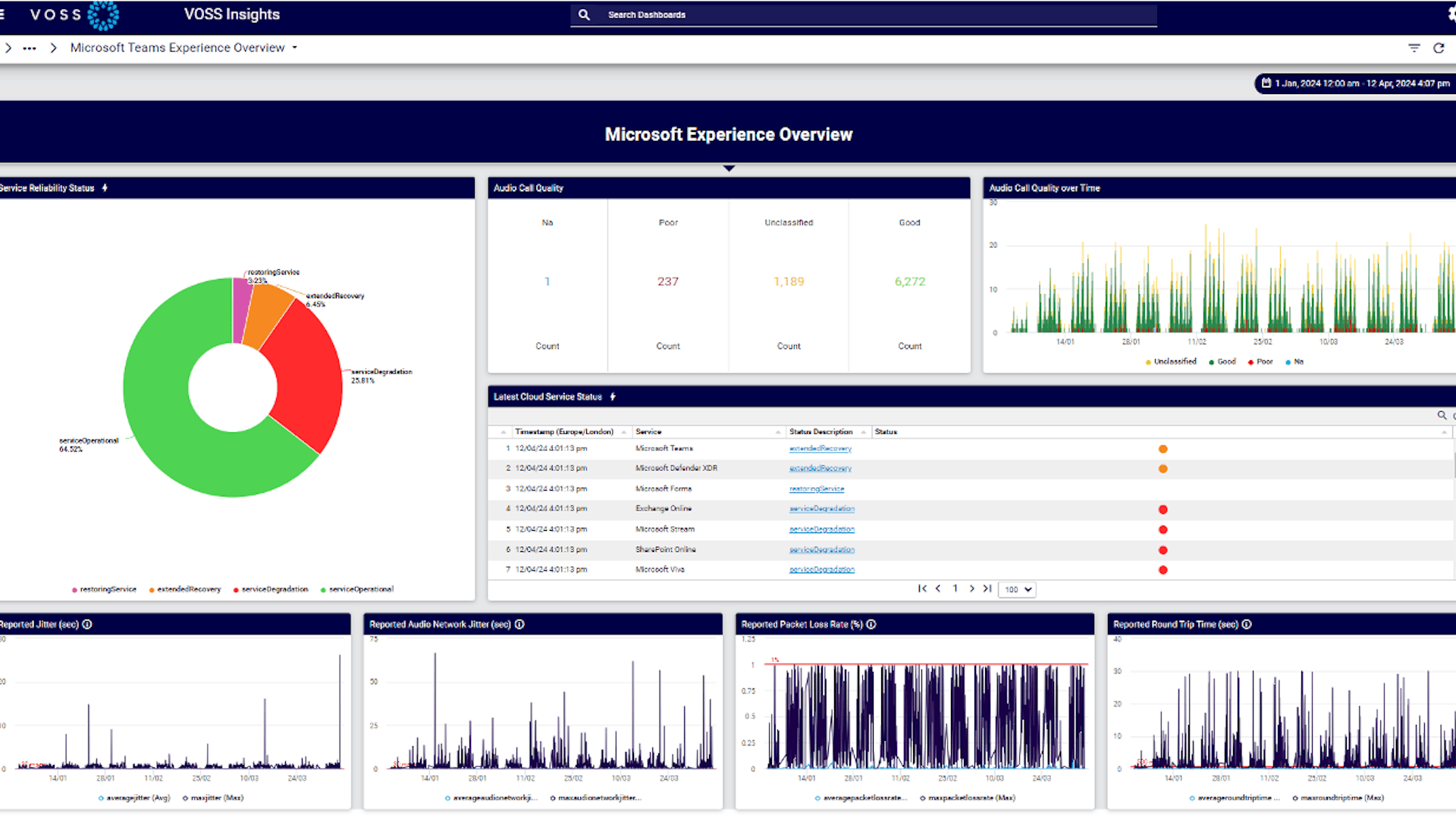Open the extendedRecovery link for Microsoft Teams

pos(820,449)
